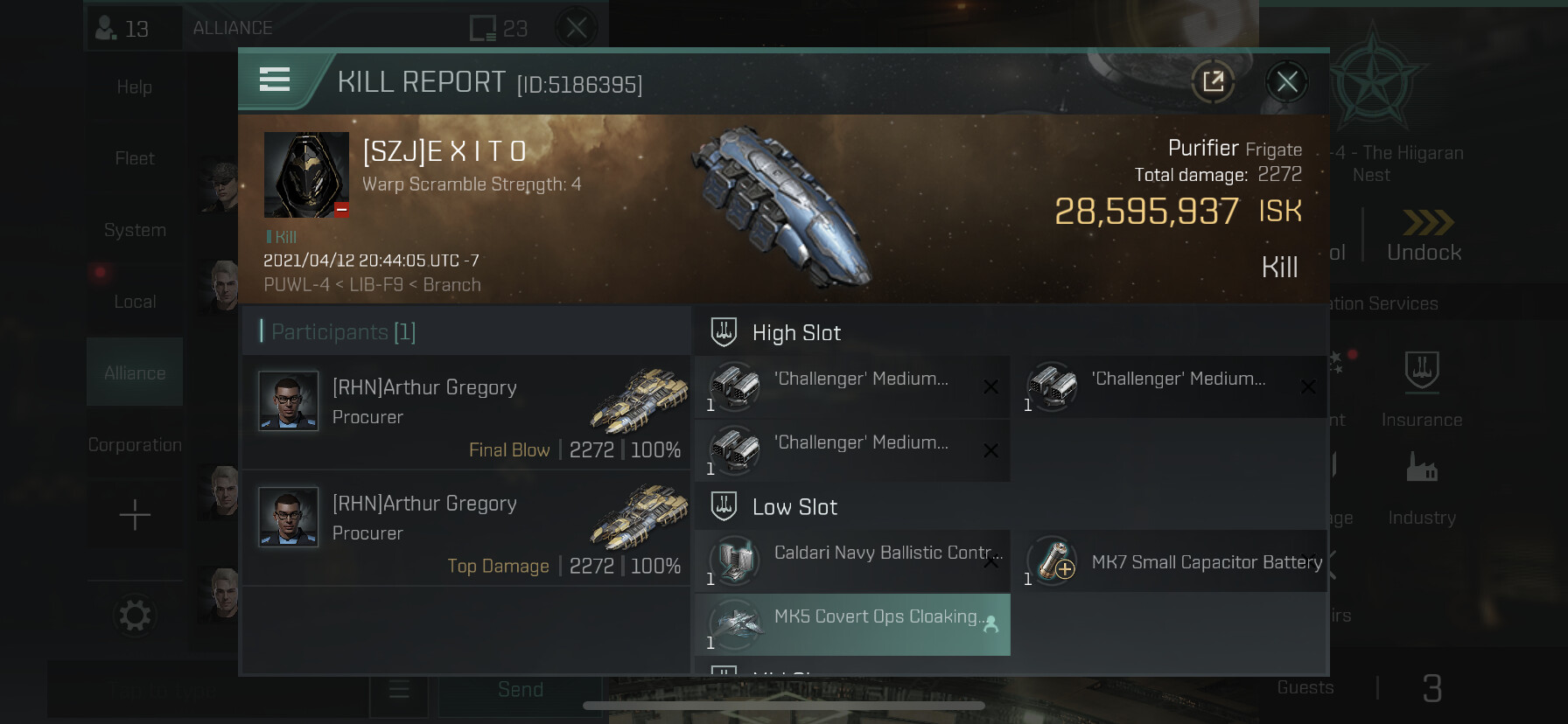This screenshot has height=724, width=1568.
Task: Open Local chat channel
Action: (x=135, y=302)
